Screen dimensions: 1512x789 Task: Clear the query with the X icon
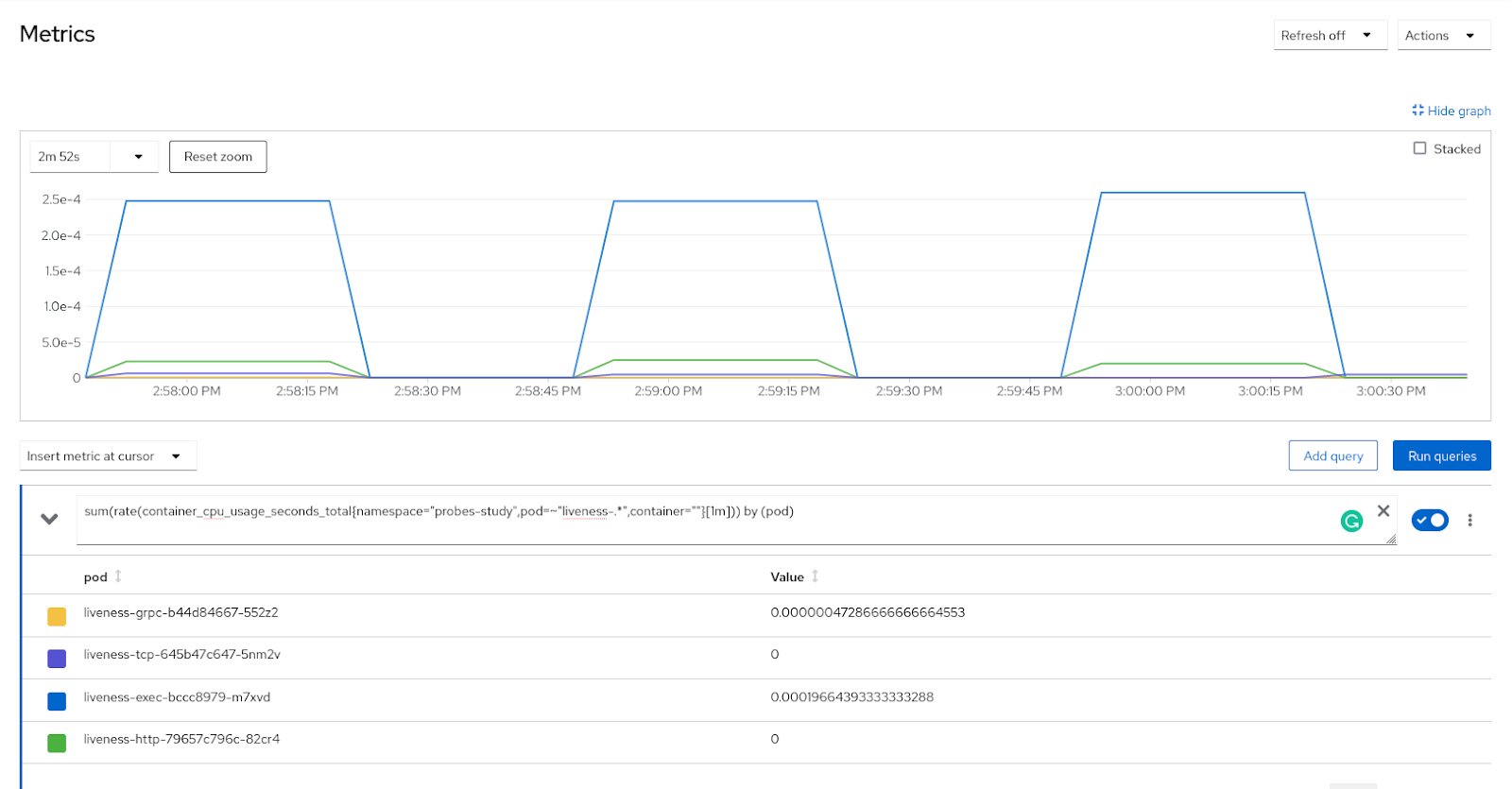coord(1383,511)
